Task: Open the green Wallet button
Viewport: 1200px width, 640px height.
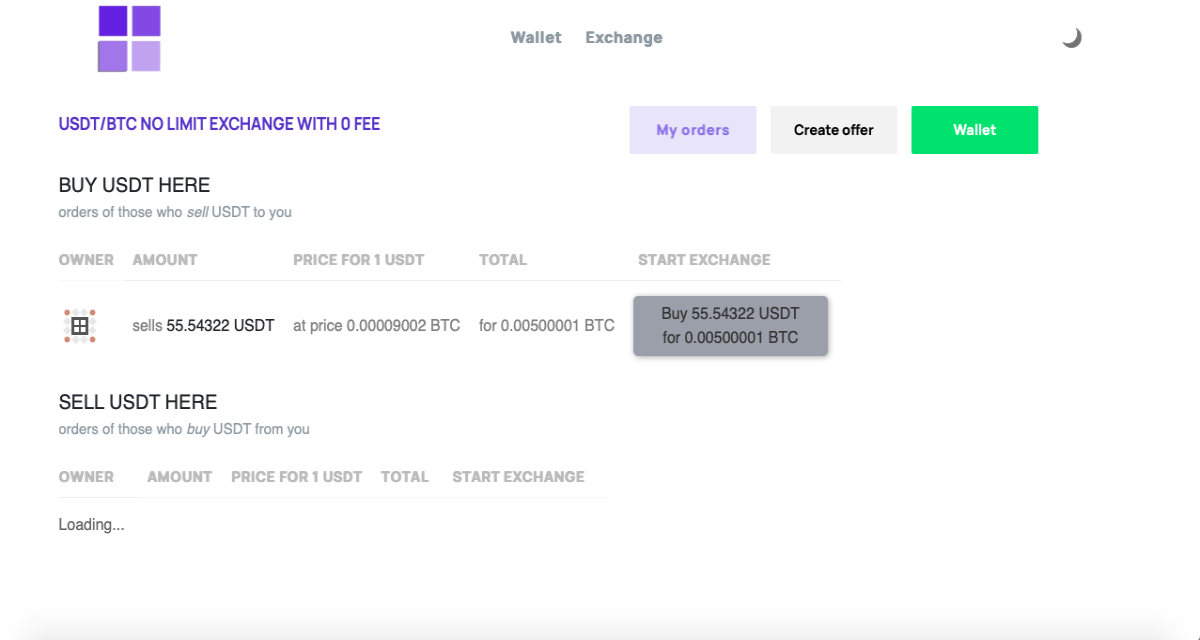Action: 975,130
